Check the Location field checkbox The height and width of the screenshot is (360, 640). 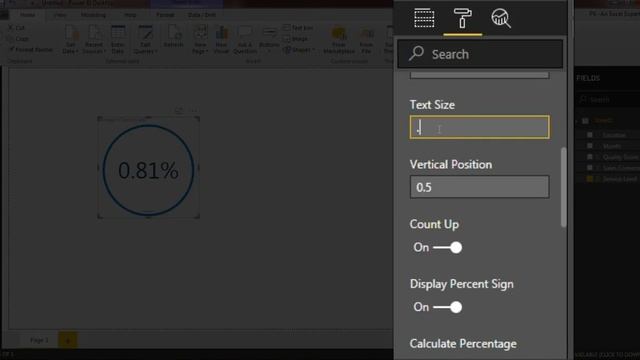click(x=590, y=135)
